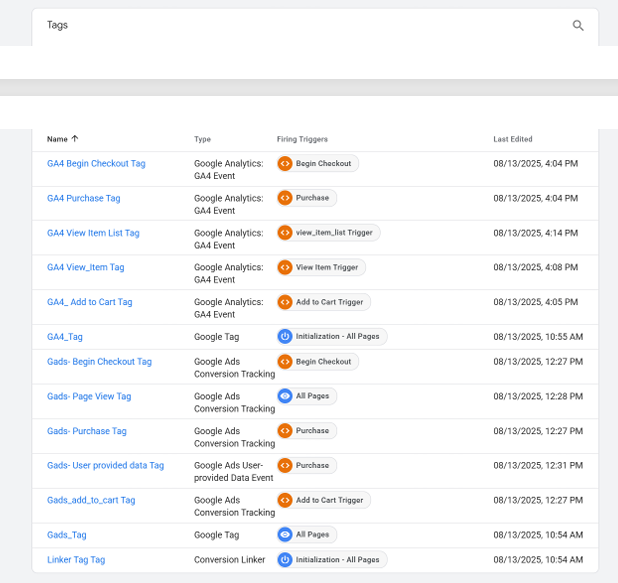Click Google Tag type in Gads_Tag row
The width and height of the screenshot is (618, 583).
216,535
